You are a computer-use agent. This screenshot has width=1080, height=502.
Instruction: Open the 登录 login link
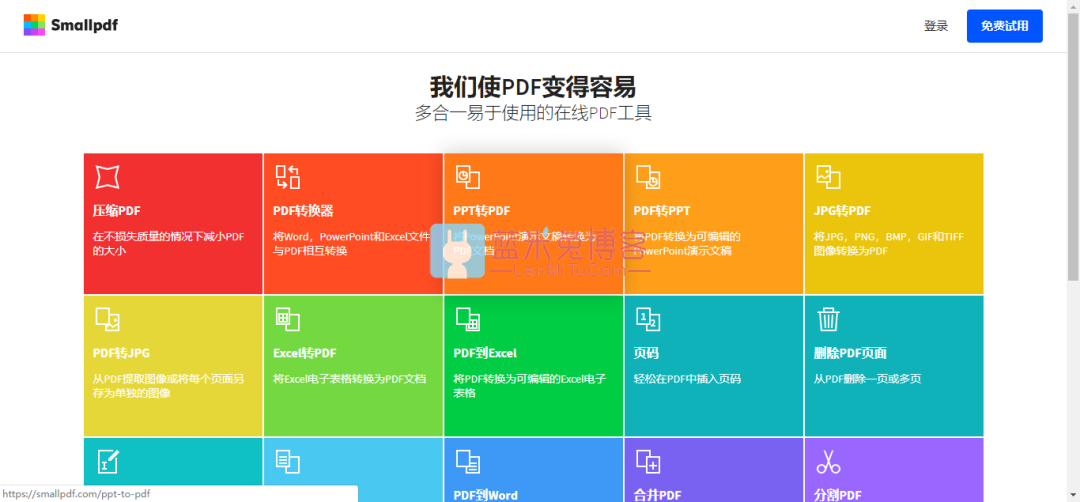click(x=936, y=26)
